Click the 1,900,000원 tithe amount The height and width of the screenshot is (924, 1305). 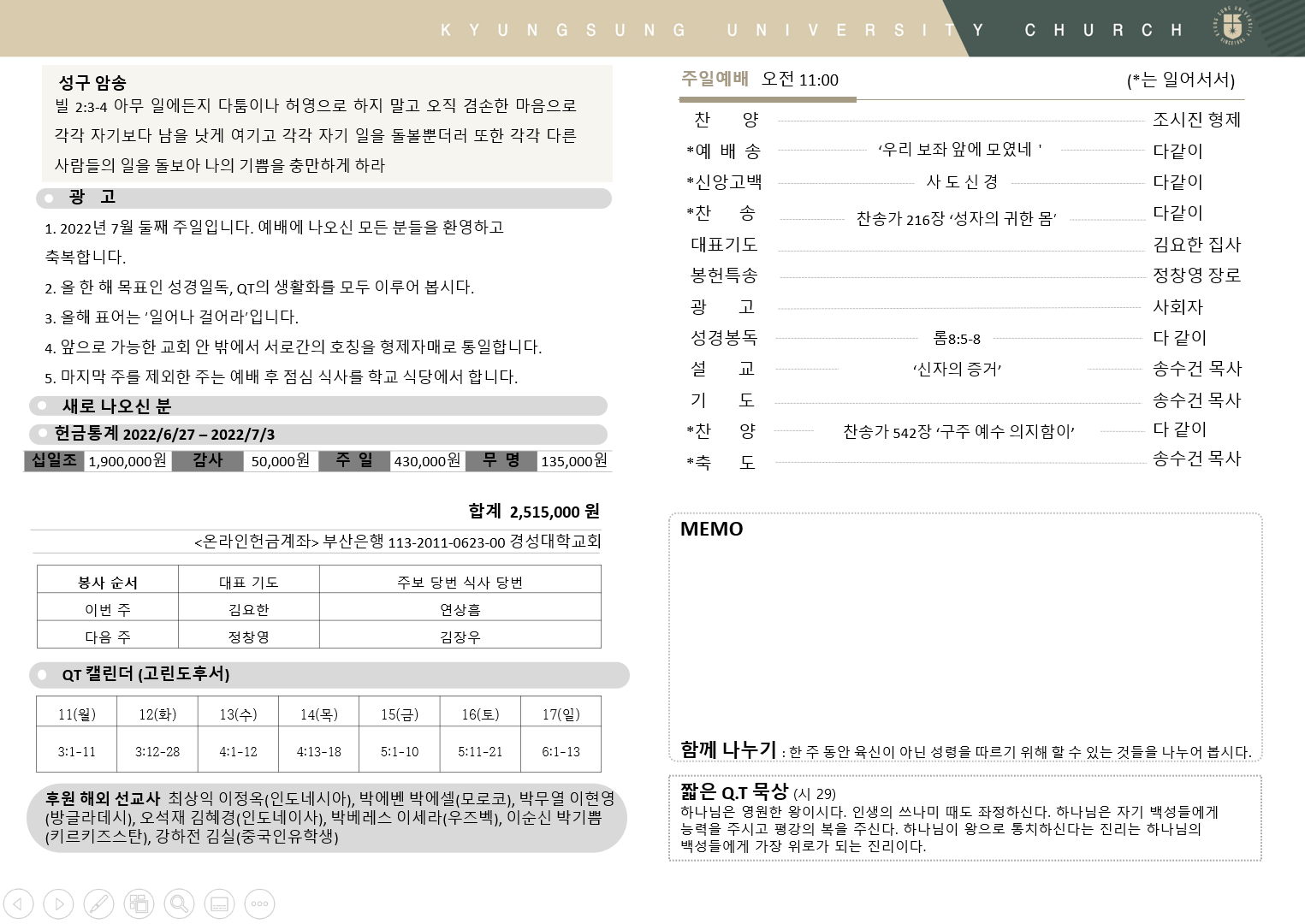(x=128, y=461)
